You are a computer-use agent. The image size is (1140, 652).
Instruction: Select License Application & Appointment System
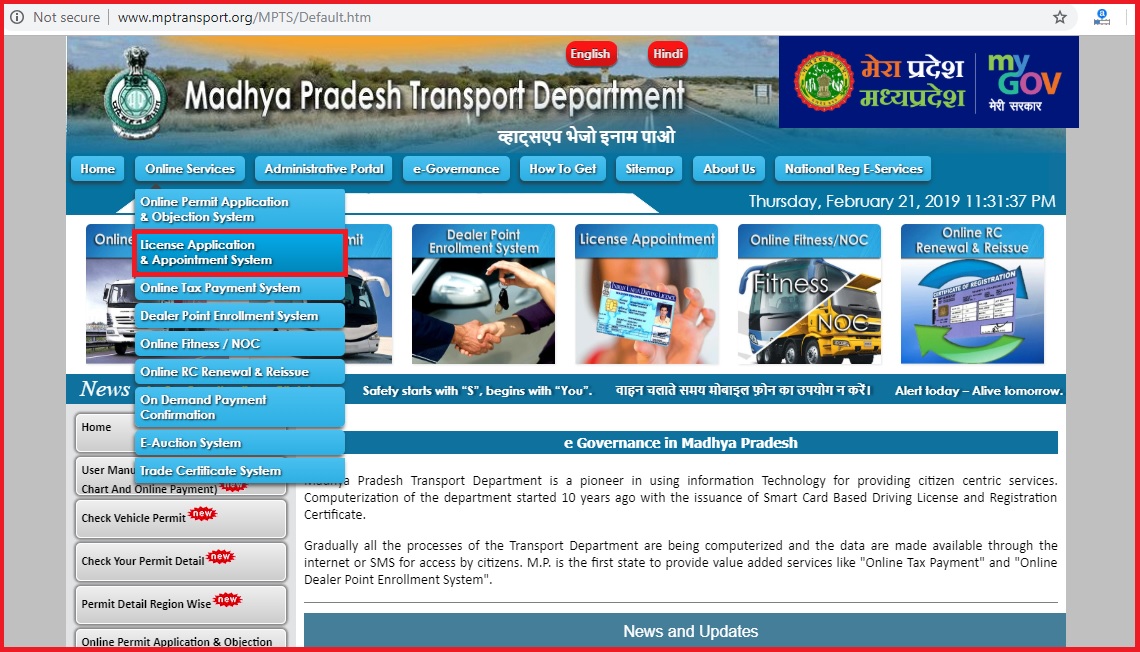[x=239, y=252]
